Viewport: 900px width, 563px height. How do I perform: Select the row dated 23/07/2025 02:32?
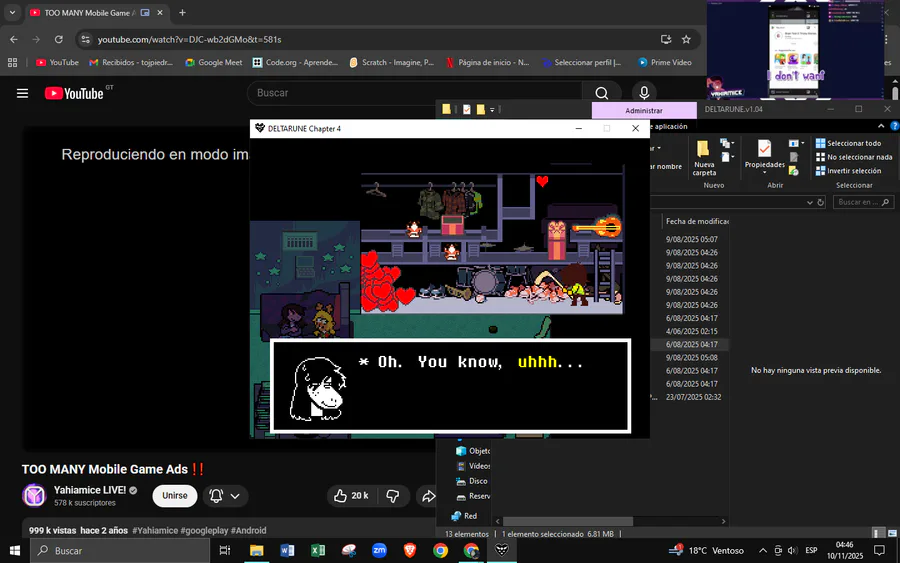[691, 397]
